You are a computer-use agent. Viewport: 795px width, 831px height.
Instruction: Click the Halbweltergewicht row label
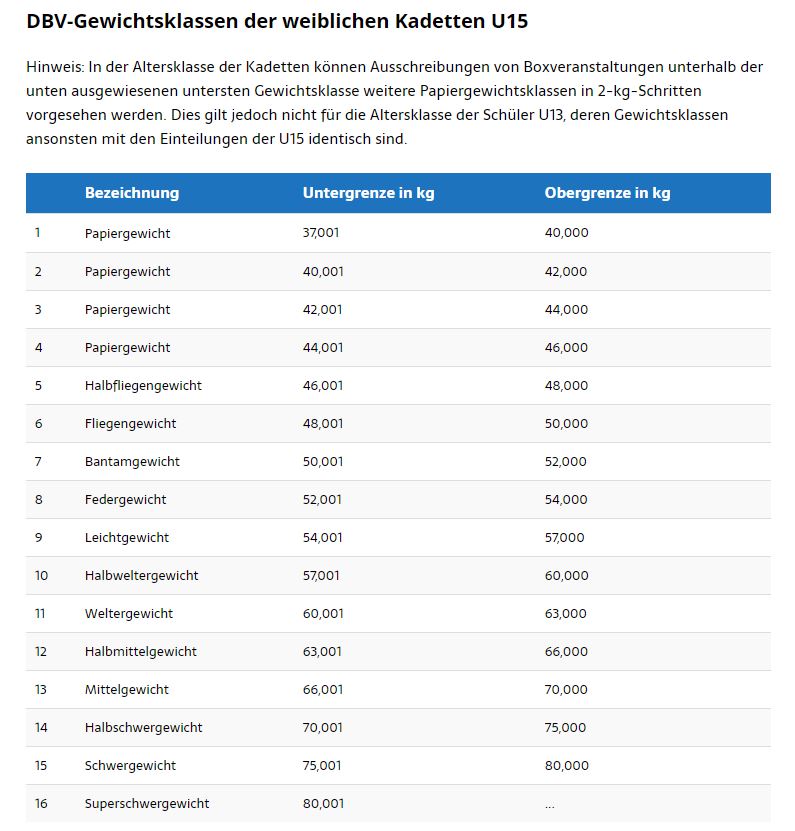tap(142, 576)
